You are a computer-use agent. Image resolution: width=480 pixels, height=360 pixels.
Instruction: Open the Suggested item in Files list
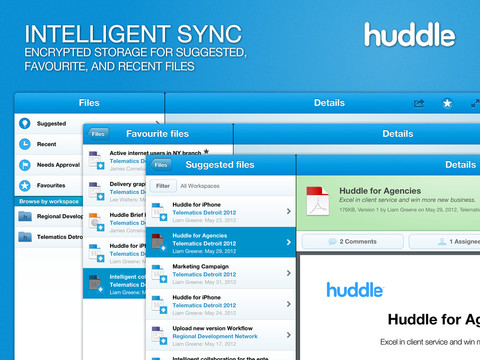click(89, 124)
